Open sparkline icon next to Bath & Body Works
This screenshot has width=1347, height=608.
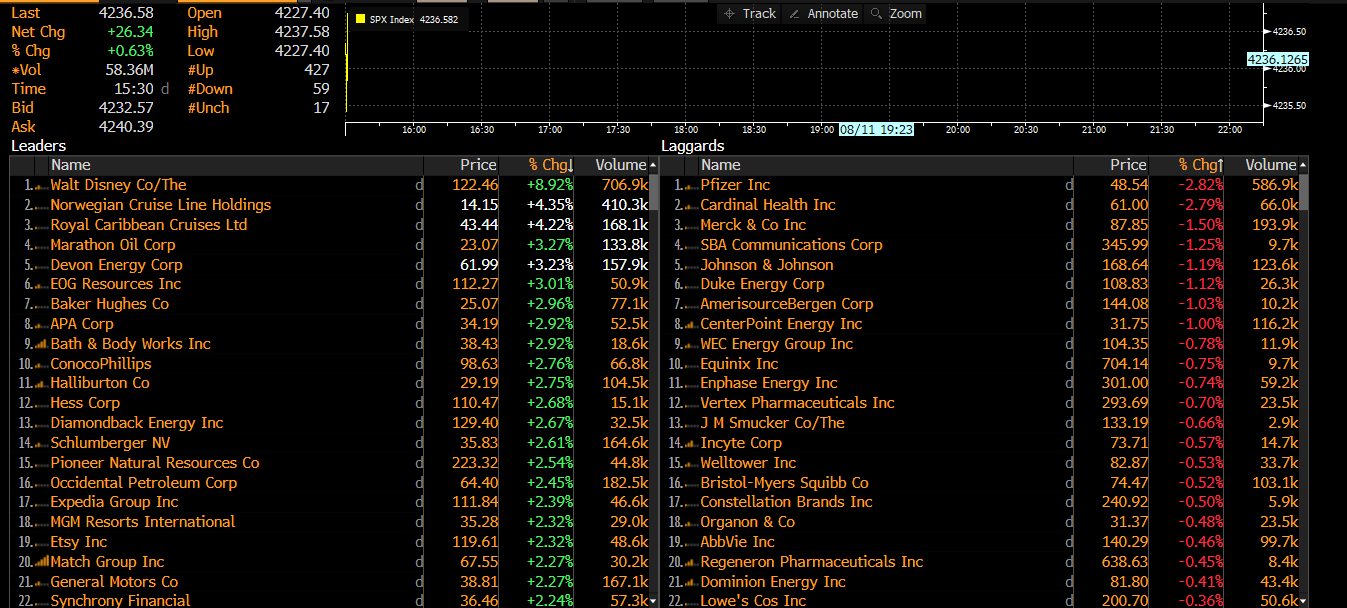click(41, 344)
